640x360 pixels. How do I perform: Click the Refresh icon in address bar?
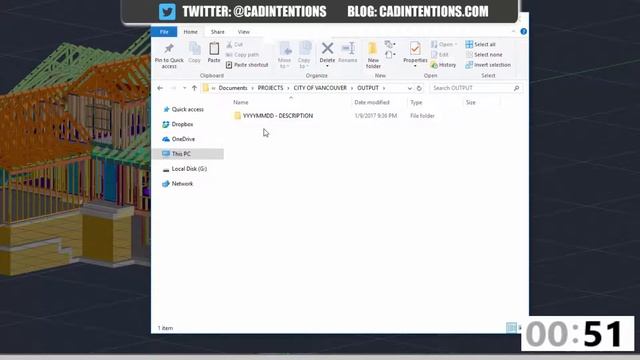click(419, 88)
